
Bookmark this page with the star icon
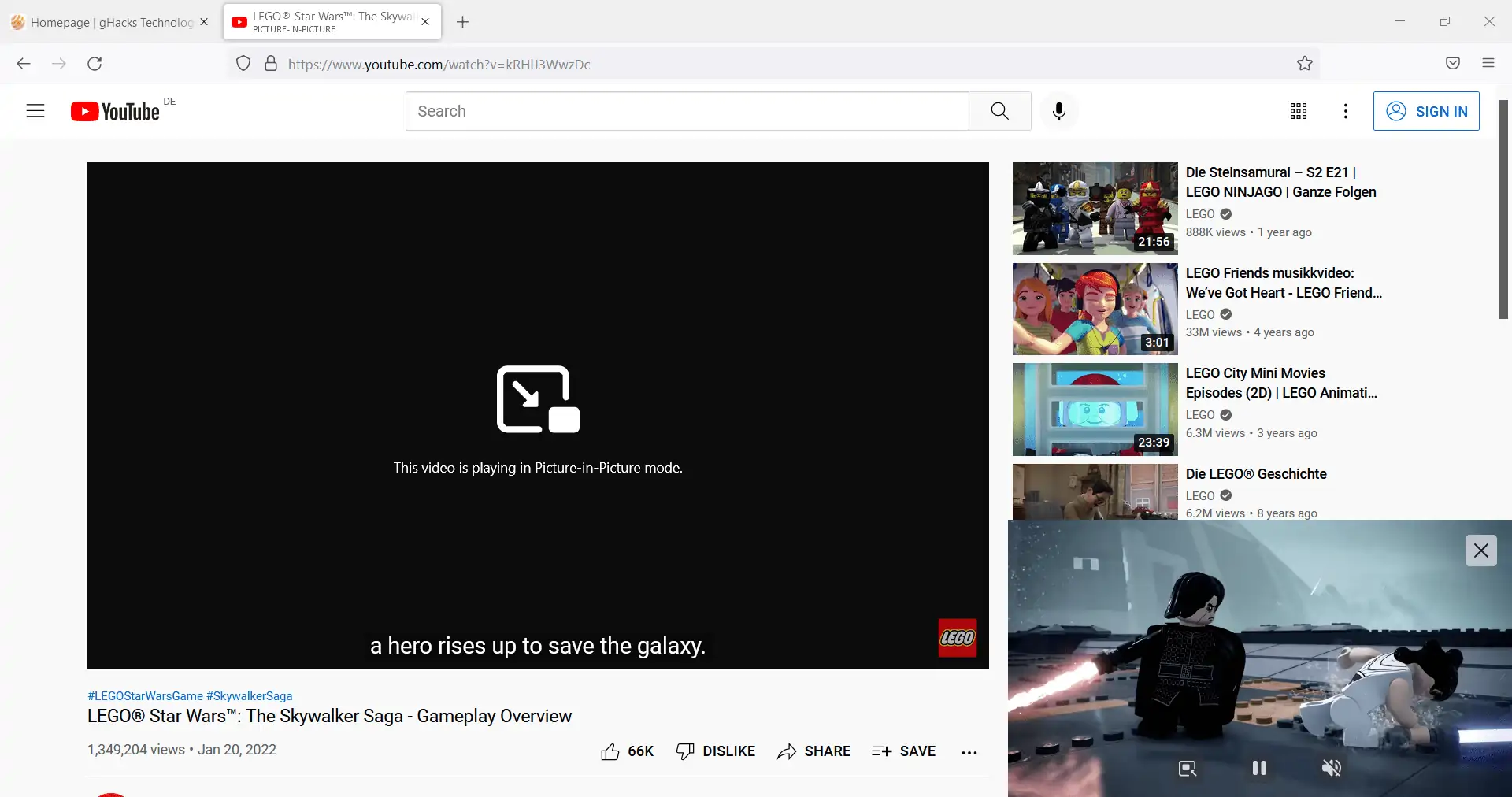1305,64
